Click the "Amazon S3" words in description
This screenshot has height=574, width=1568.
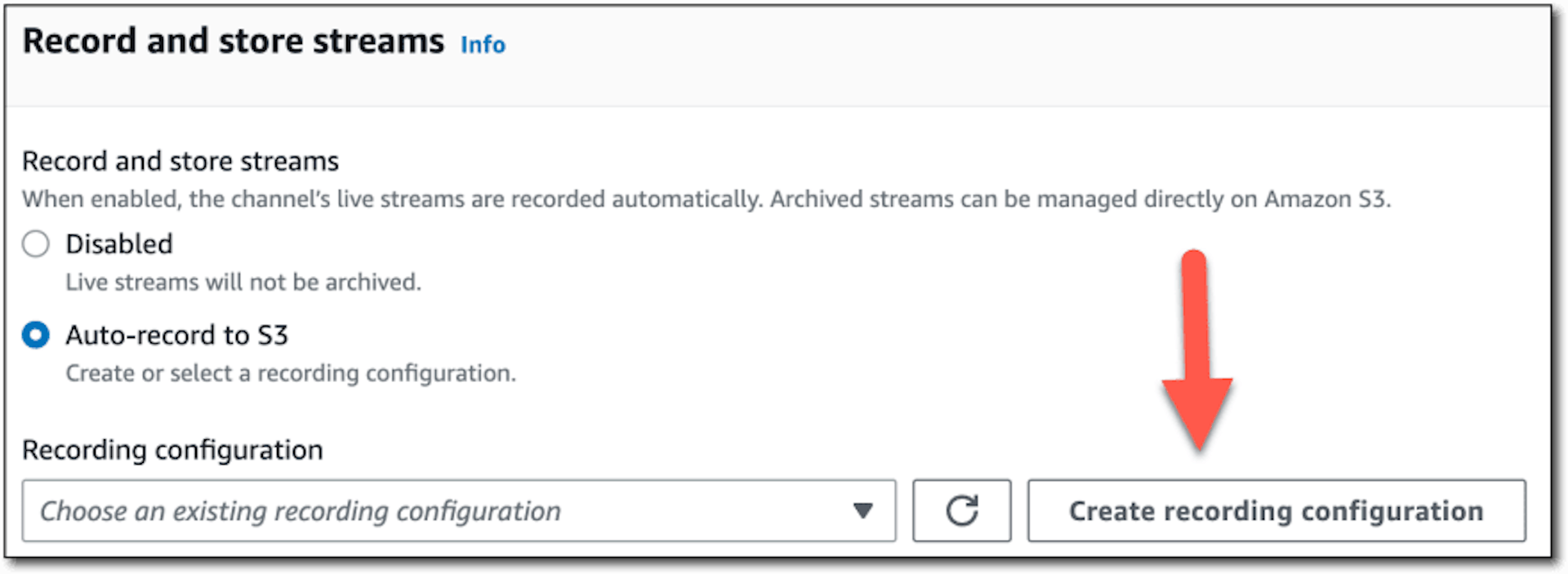pos(1325,199)
